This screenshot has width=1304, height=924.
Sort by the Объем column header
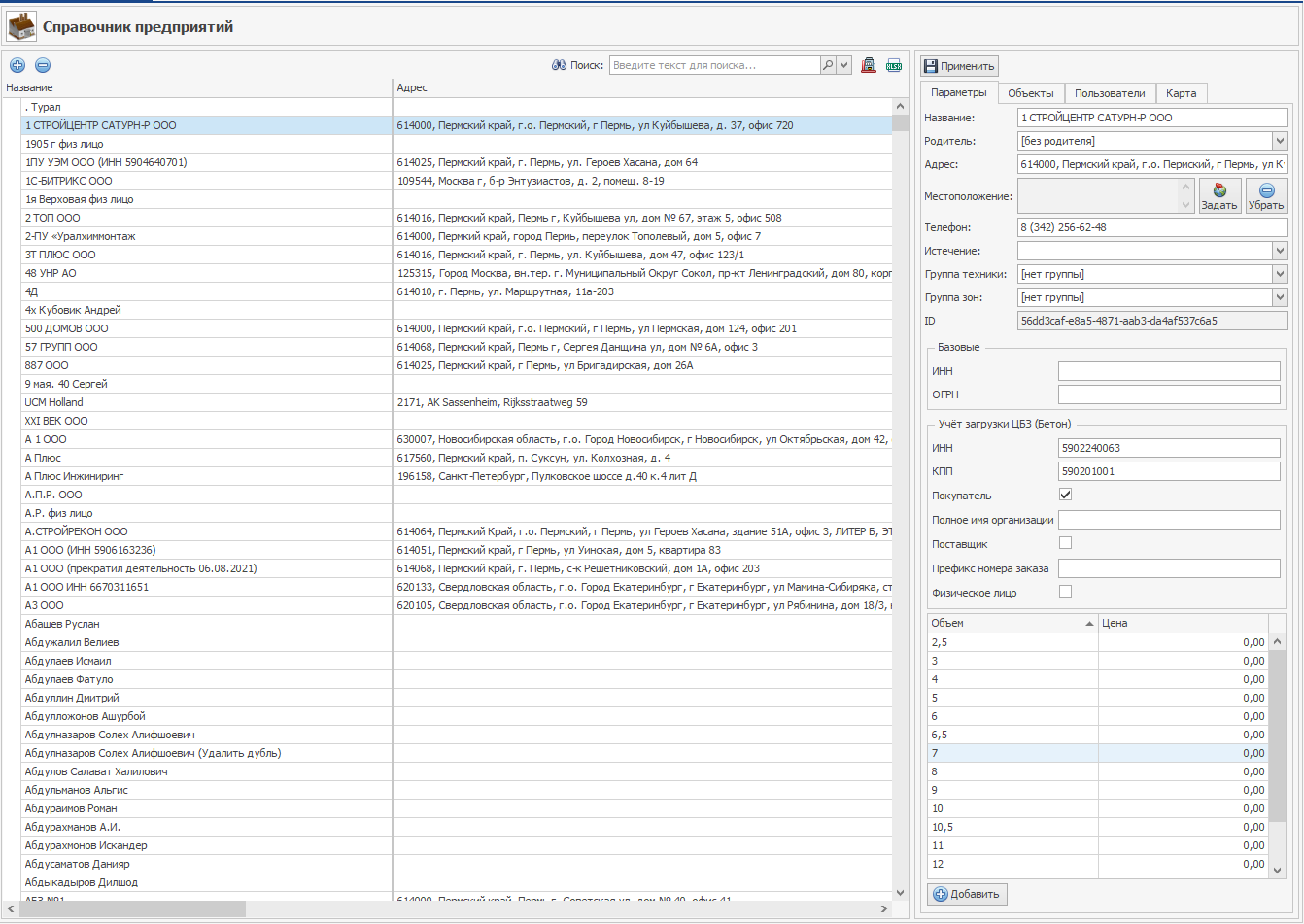pos(1011,623)
